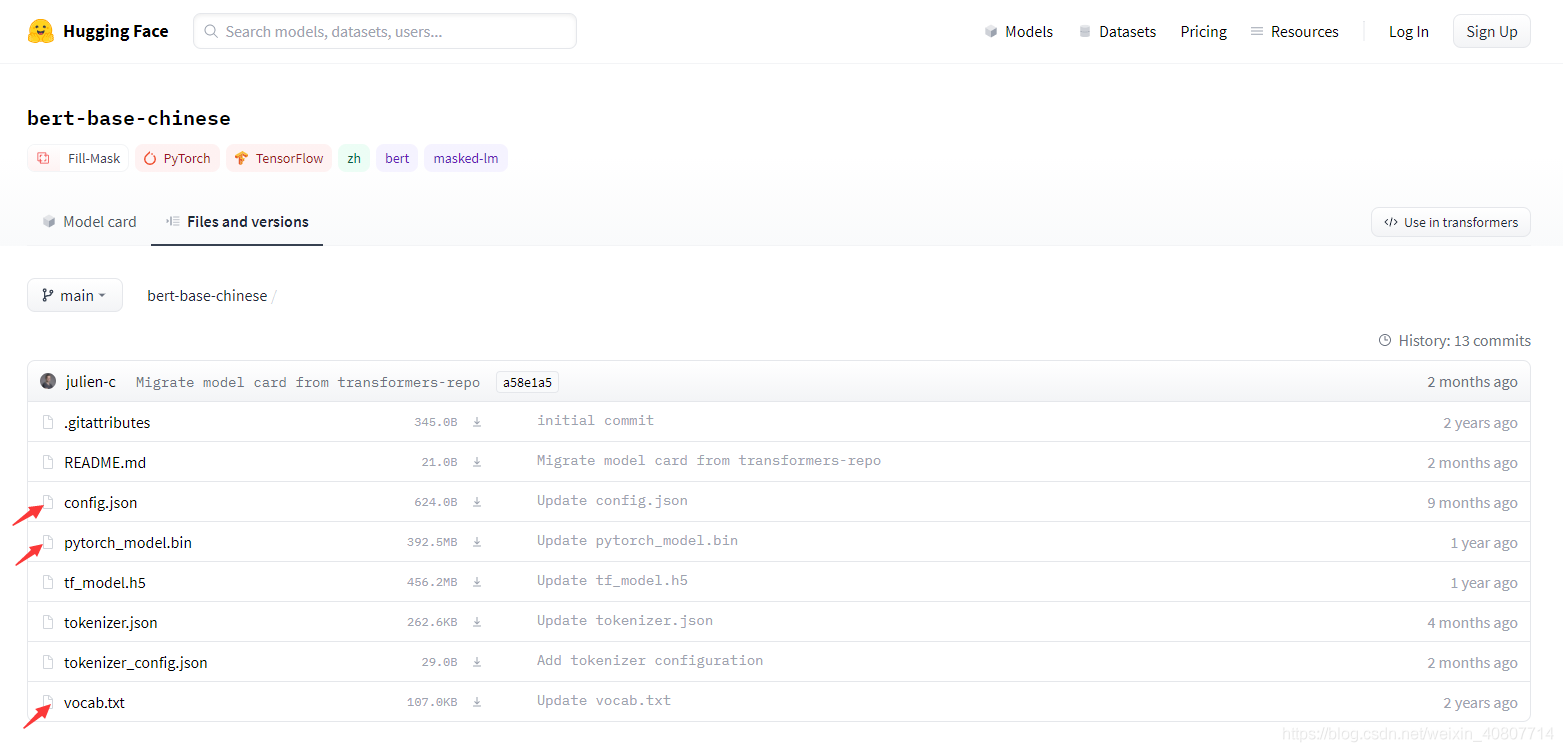Open commit hash a58e1a5
This screenshot has height=752, width=1563.
pyautogui.click(x=528, y=382)
